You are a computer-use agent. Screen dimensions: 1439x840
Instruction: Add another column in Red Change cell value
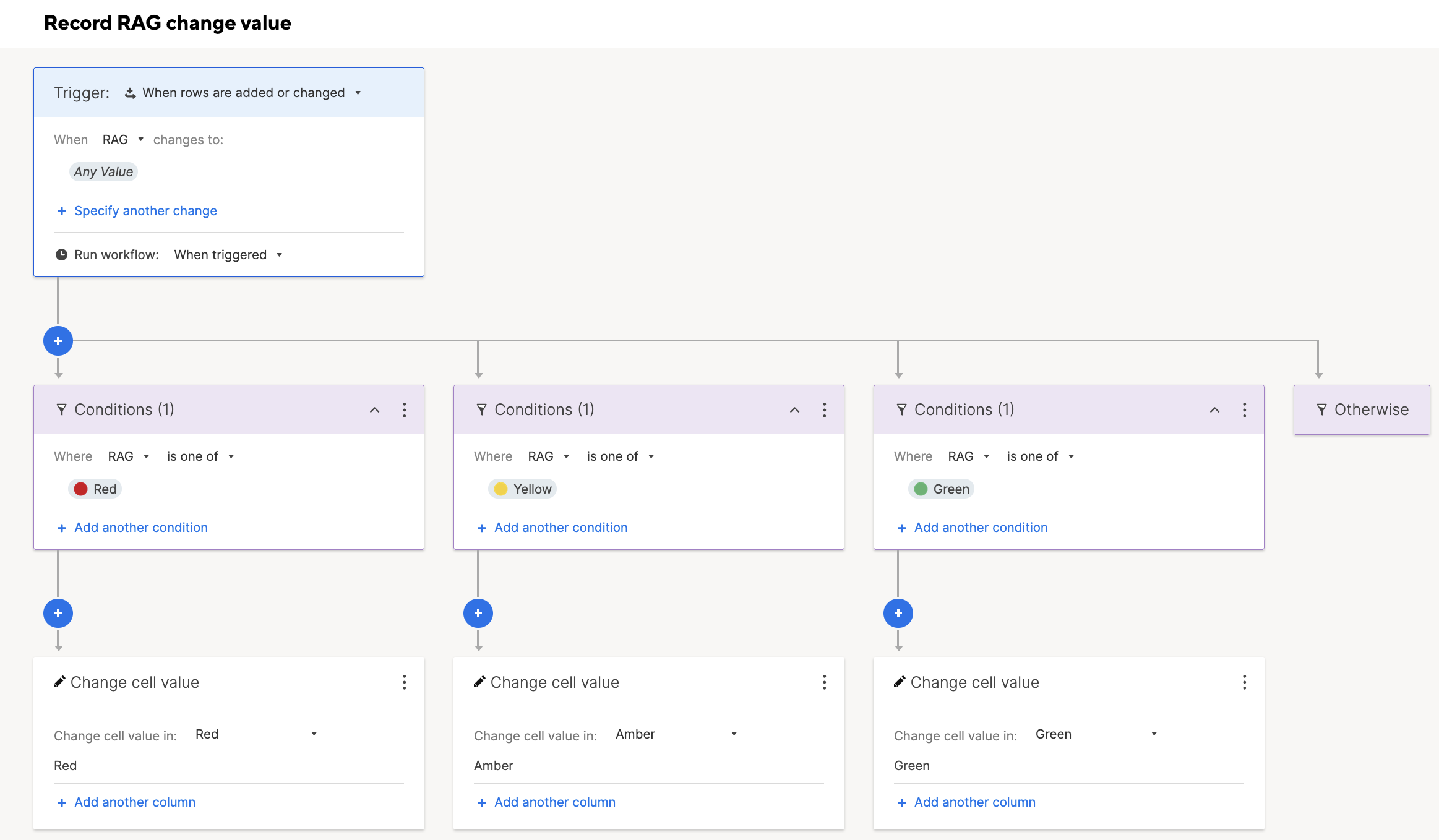click(x=126, y=802)
